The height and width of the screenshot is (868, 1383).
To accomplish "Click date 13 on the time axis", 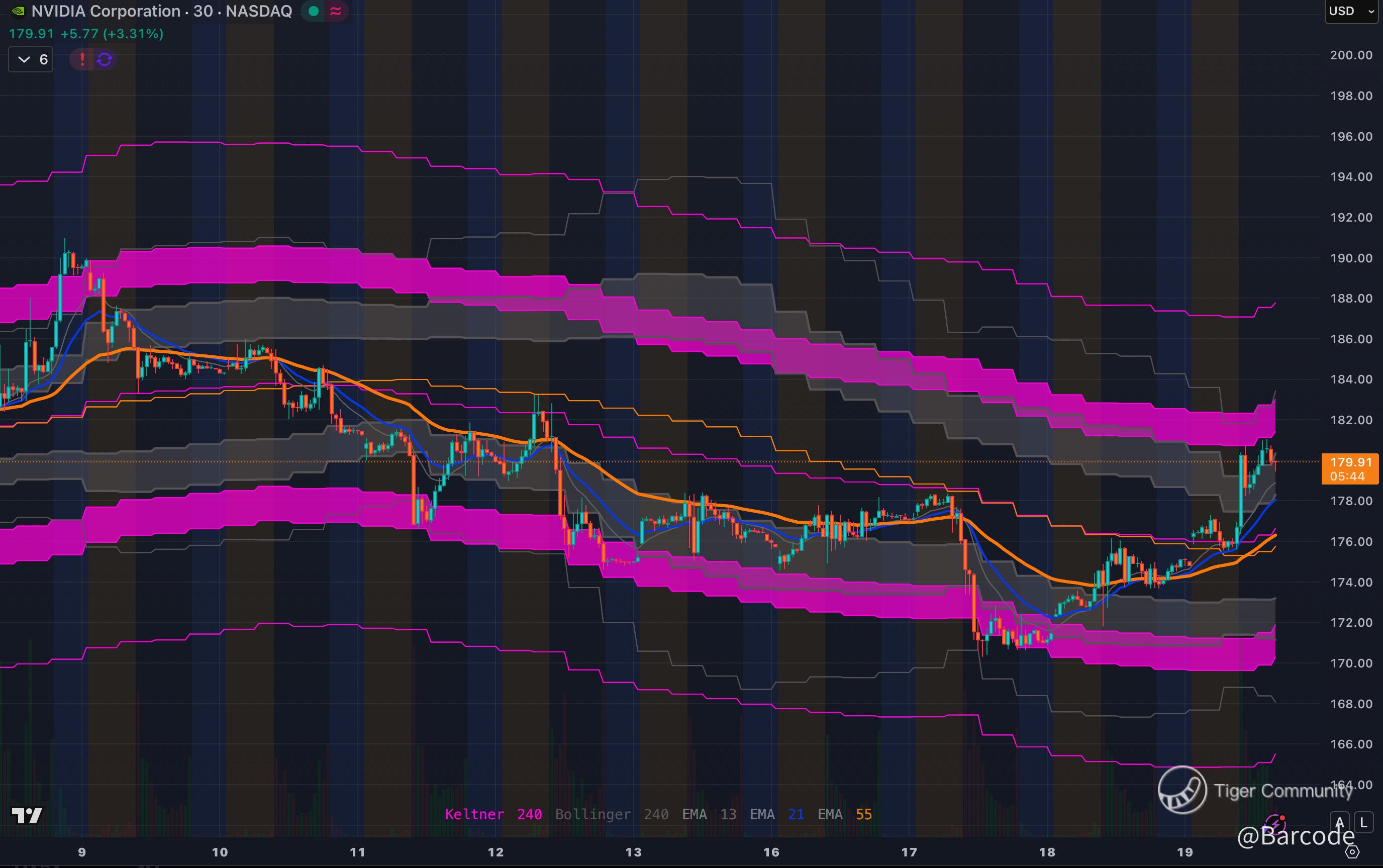I will (x=633, y=852).
